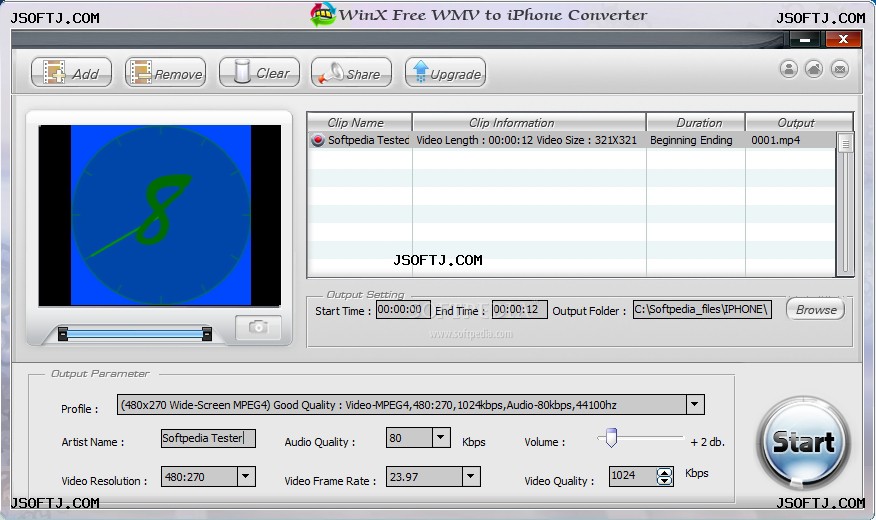Click the Duration column header

(696, 122)
